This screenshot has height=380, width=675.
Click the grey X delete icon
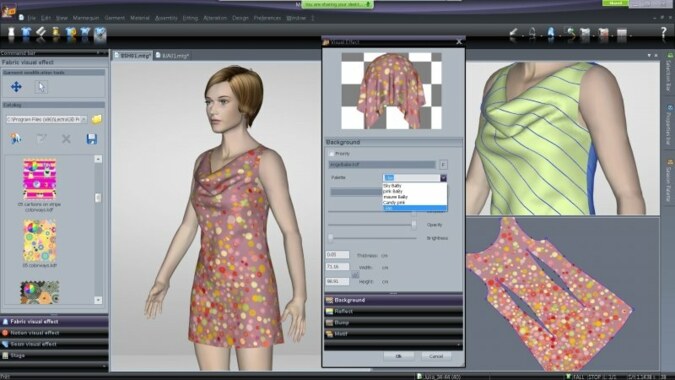[66, 139]
